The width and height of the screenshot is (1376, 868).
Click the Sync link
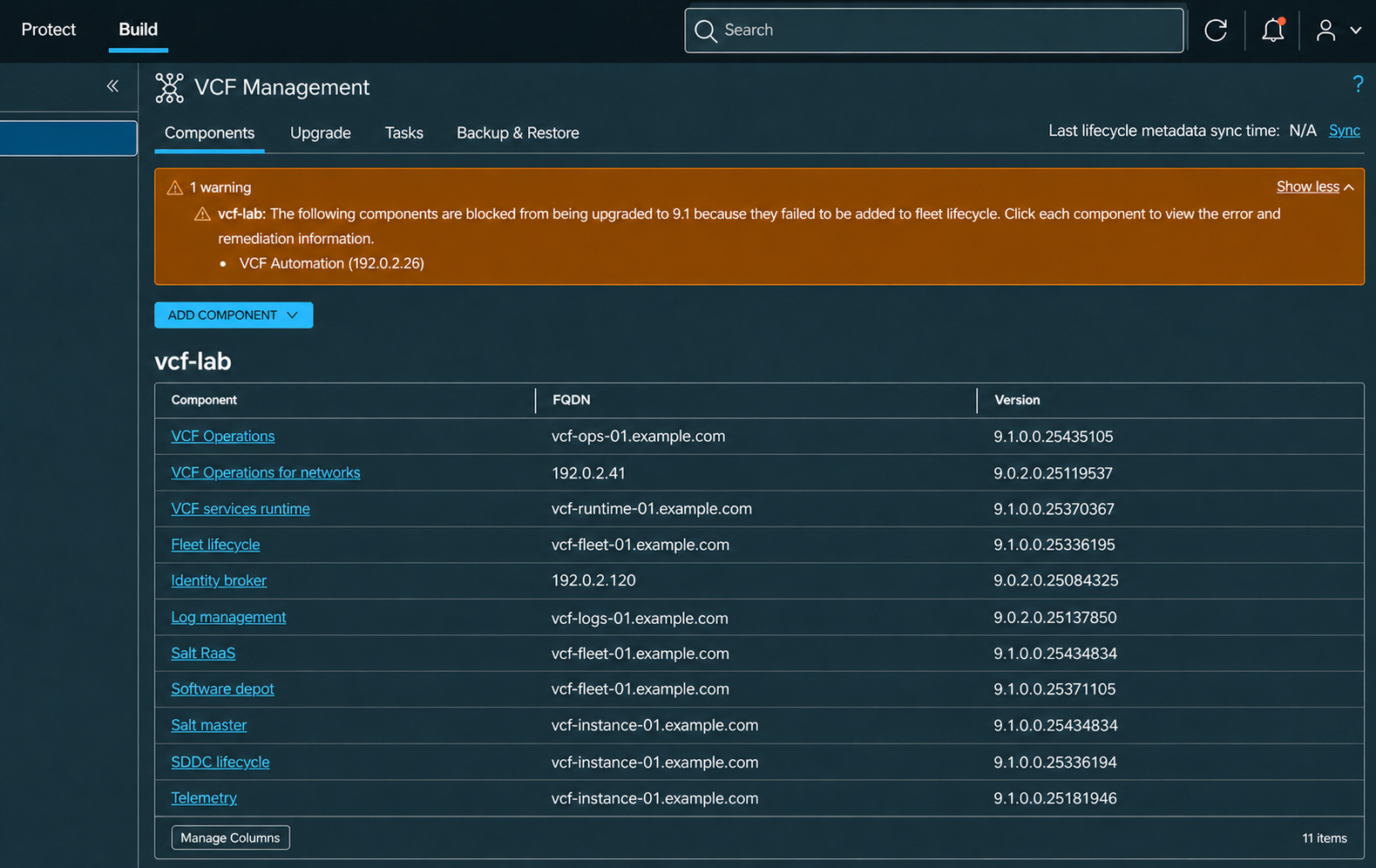tap(1344, 131)
